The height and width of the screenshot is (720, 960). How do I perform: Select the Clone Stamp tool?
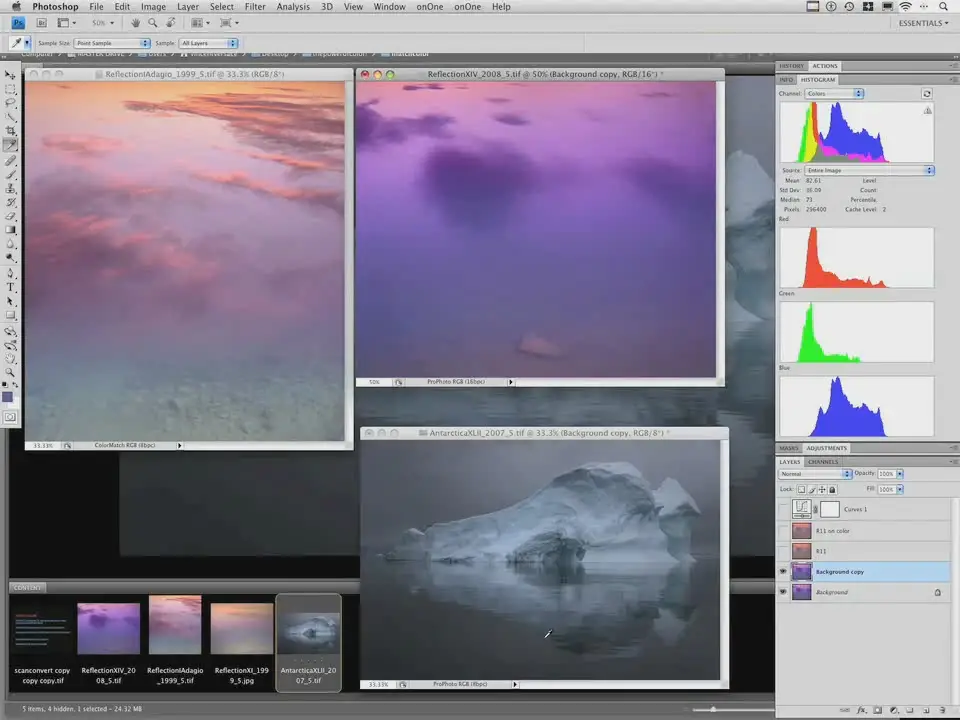10,189
